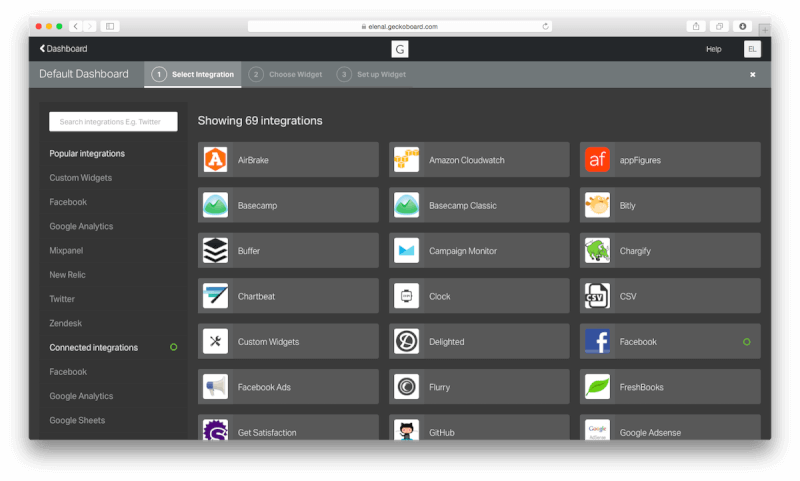Screen dimensions: 800x481
Task: Open the Delighted integration label
Action: click(446, 341)
